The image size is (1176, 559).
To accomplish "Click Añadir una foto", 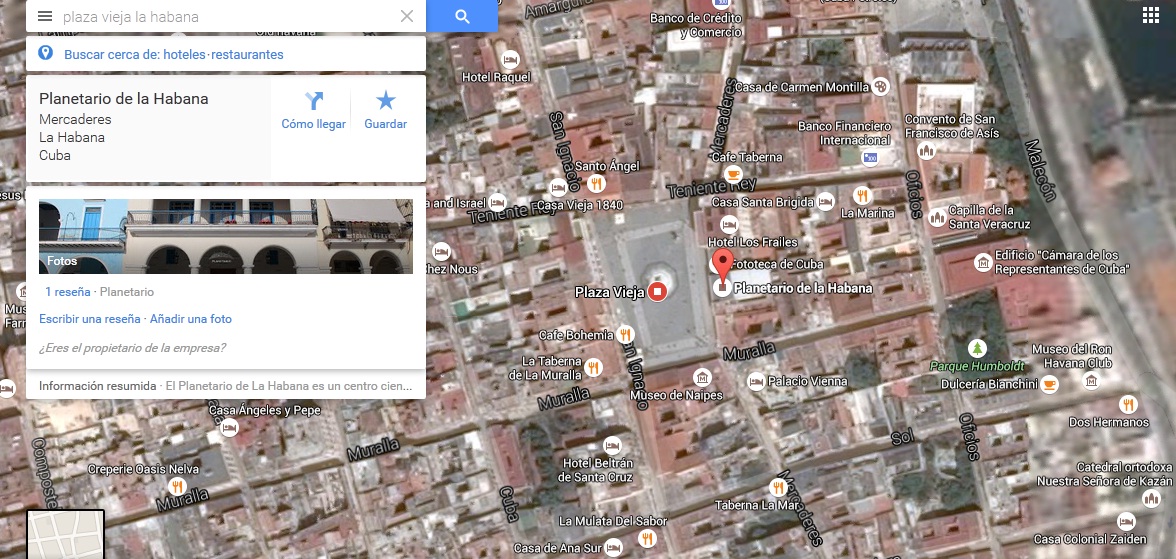I will tap(190, 319).
